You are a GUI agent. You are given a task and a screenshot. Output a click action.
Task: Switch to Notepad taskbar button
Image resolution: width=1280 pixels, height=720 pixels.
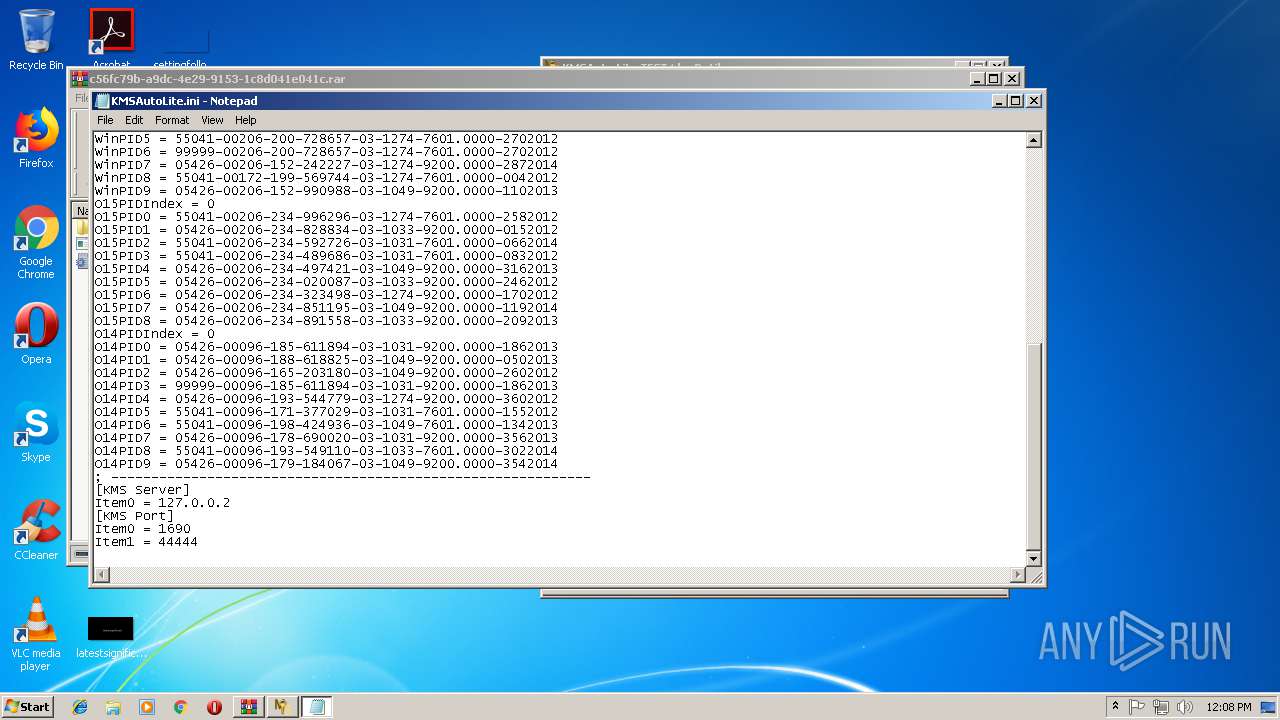317,707
